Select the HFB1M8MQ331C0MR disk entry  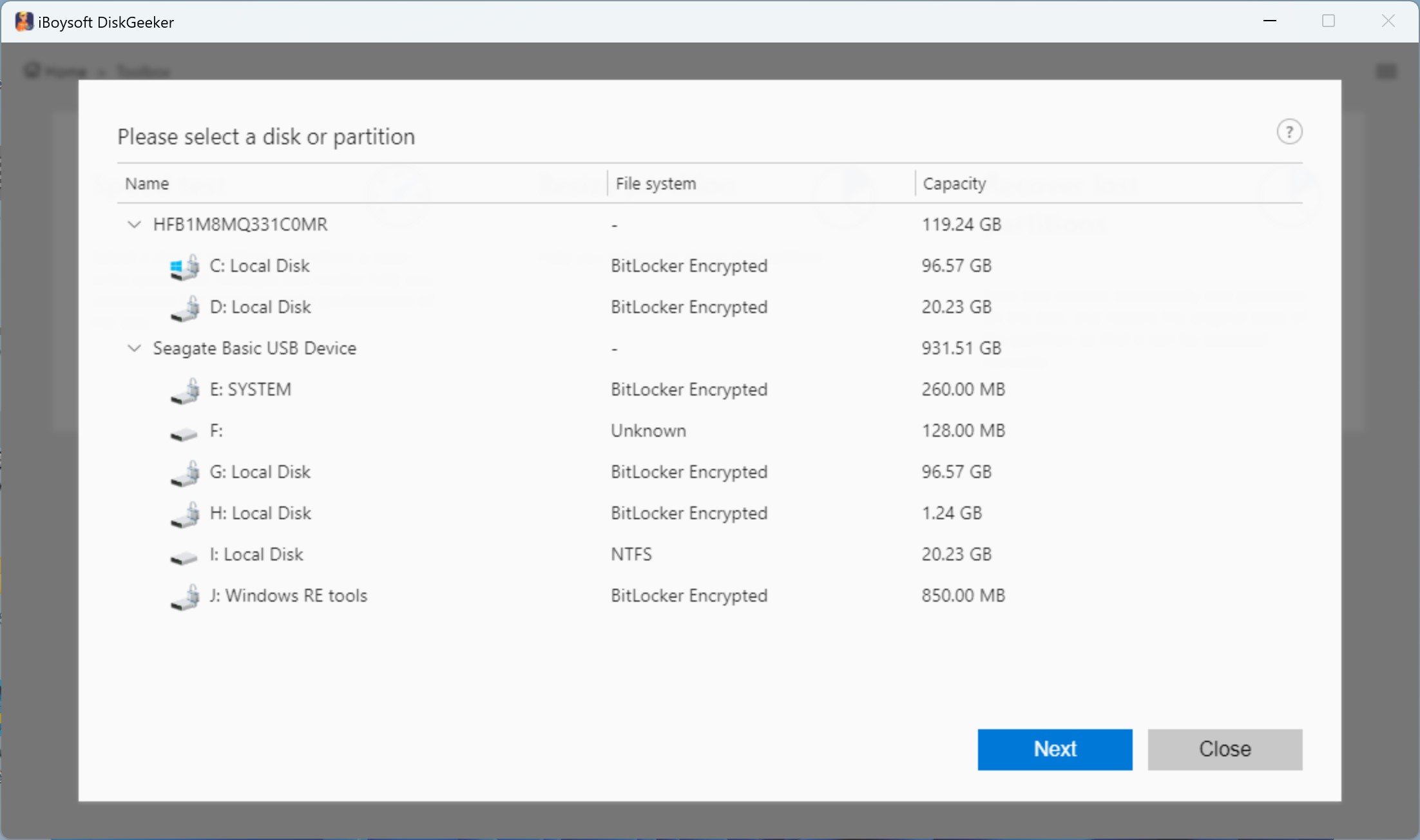click(x=240, y=225)
